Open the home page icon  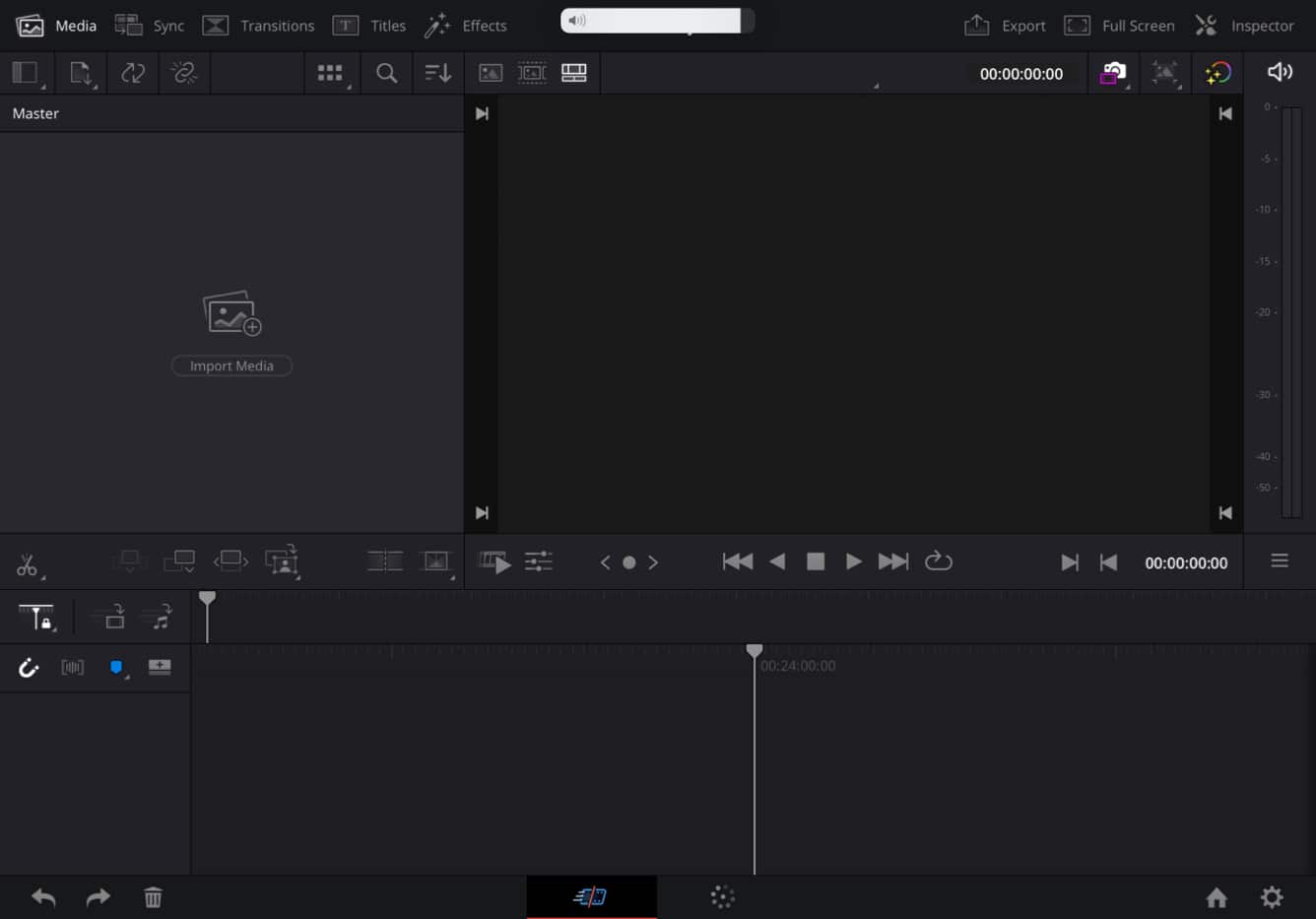click(x=1217, y=897)
